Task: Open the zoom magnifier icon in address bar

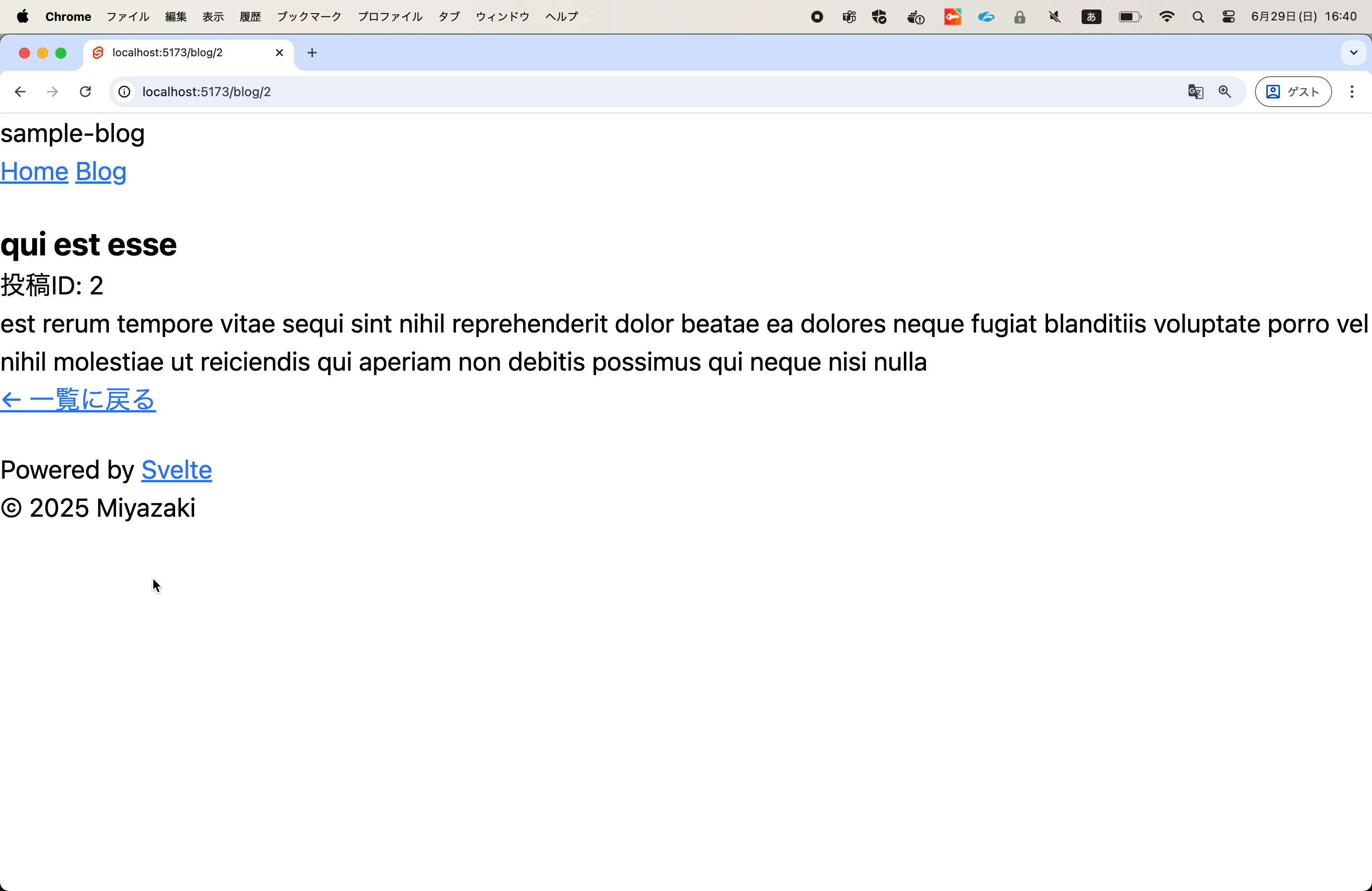Action: [x=1225, y=92]
